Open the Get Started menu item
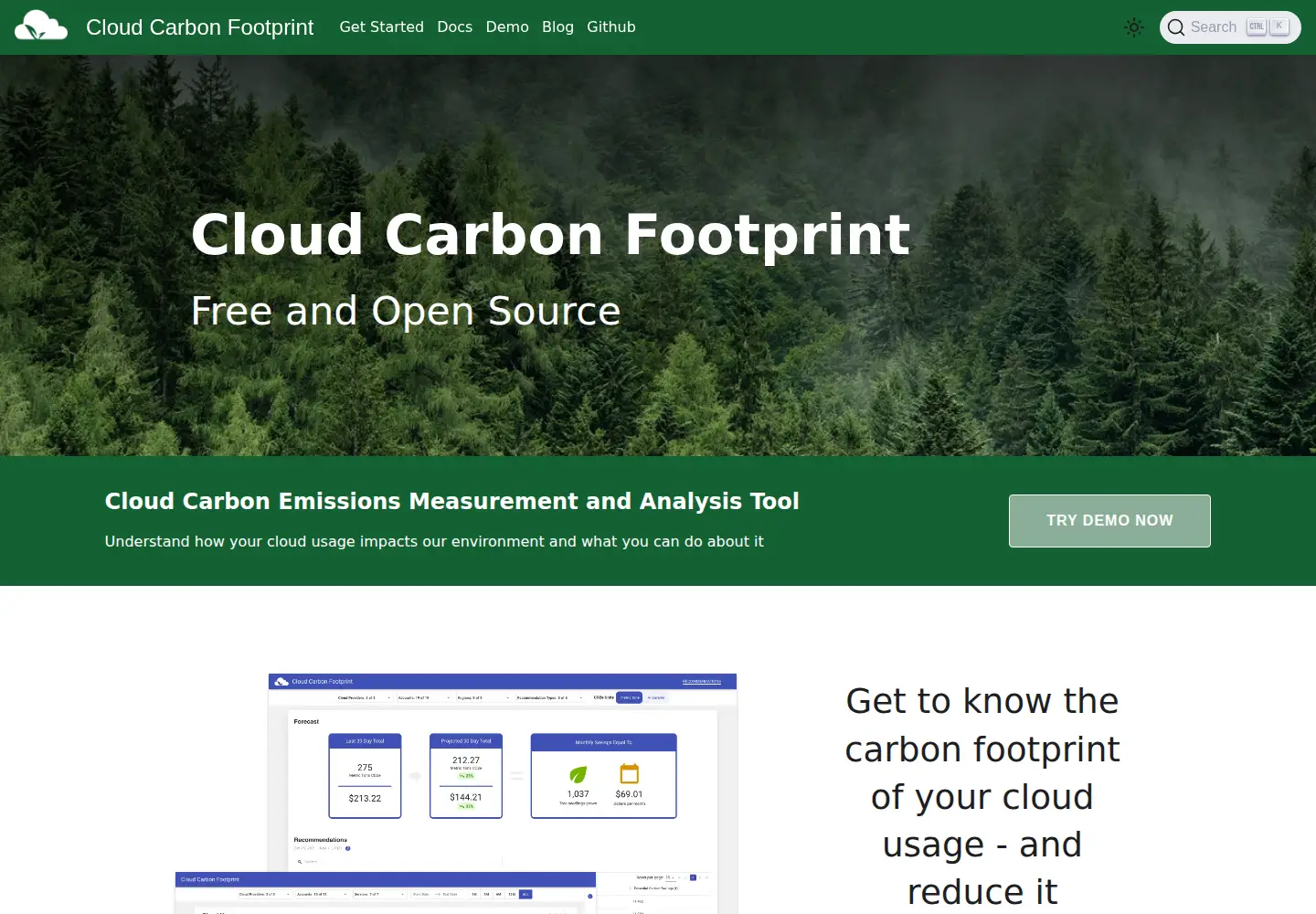Viewport: 1316px width, 914px height. pos(381,27)
